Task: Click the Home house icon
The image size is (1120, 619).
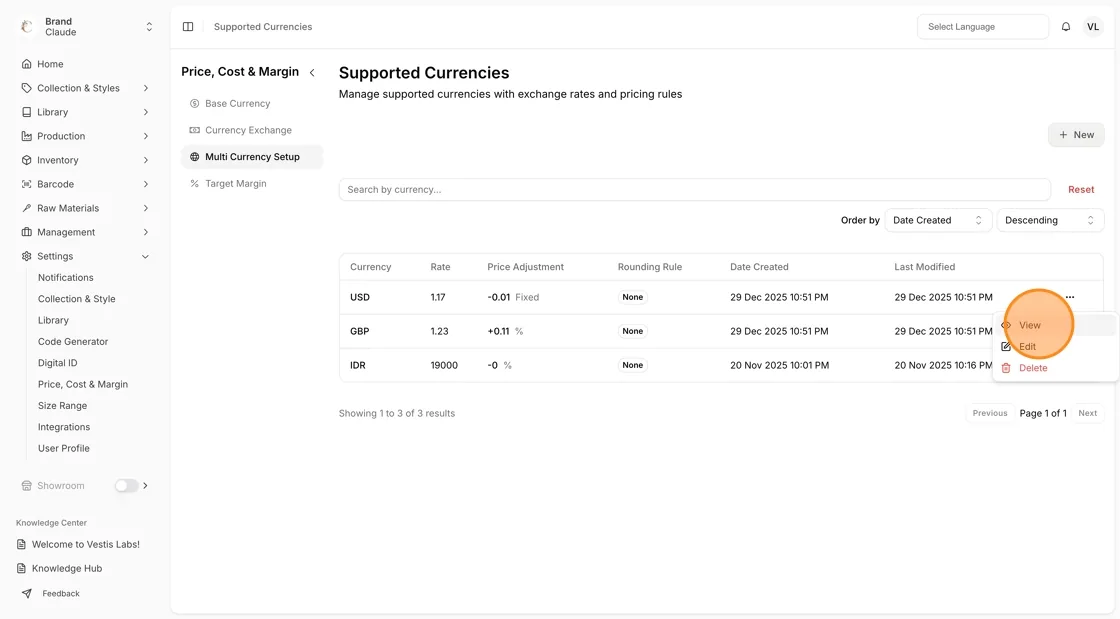Action: [26, 64]
